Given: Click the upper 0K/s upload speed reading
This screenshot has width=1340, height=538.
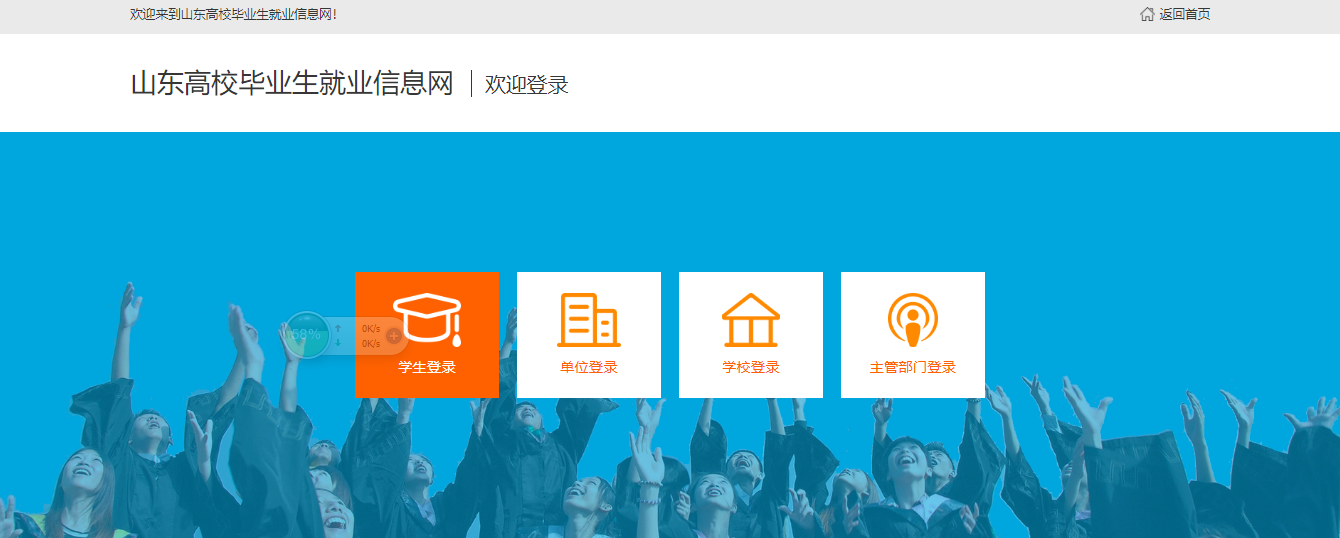Looking at the screenshot, I should pyautogui.click(x=371, y=328).
